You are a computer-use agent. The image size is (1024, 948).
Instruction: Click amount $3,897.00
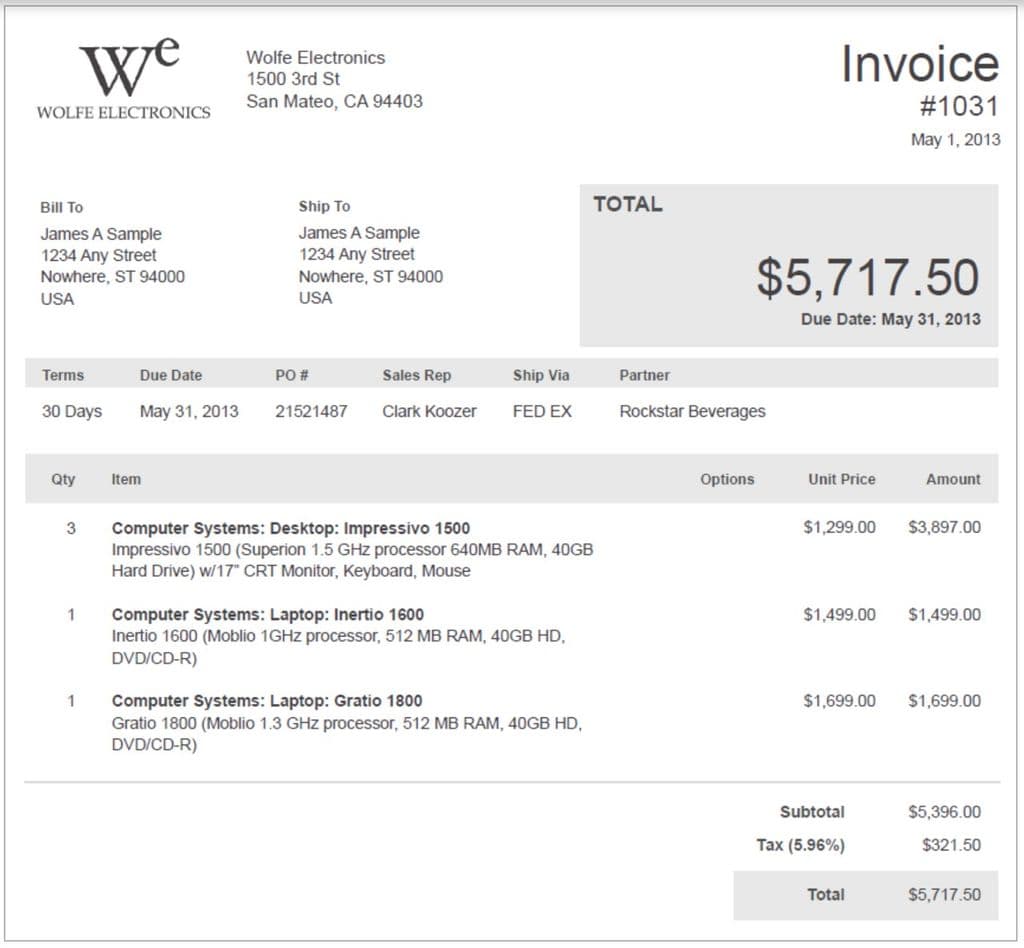[x=944, y=528]
